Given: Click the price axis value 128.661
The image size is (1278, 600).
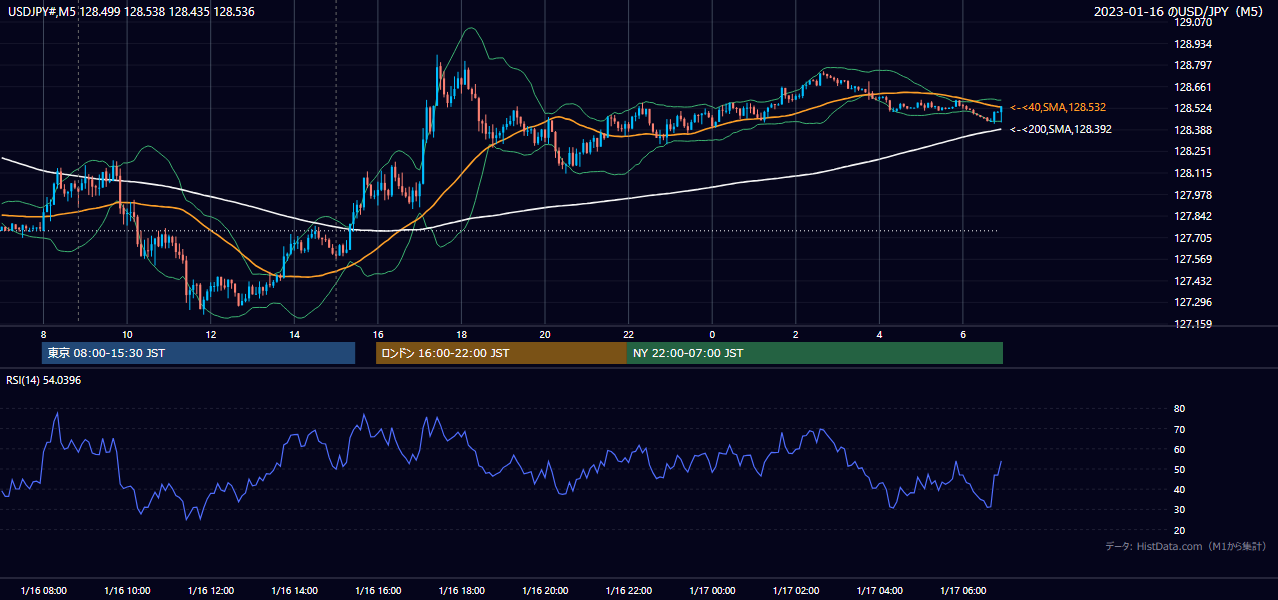Looking at the screenshot, I should [x=1193, y=87].
